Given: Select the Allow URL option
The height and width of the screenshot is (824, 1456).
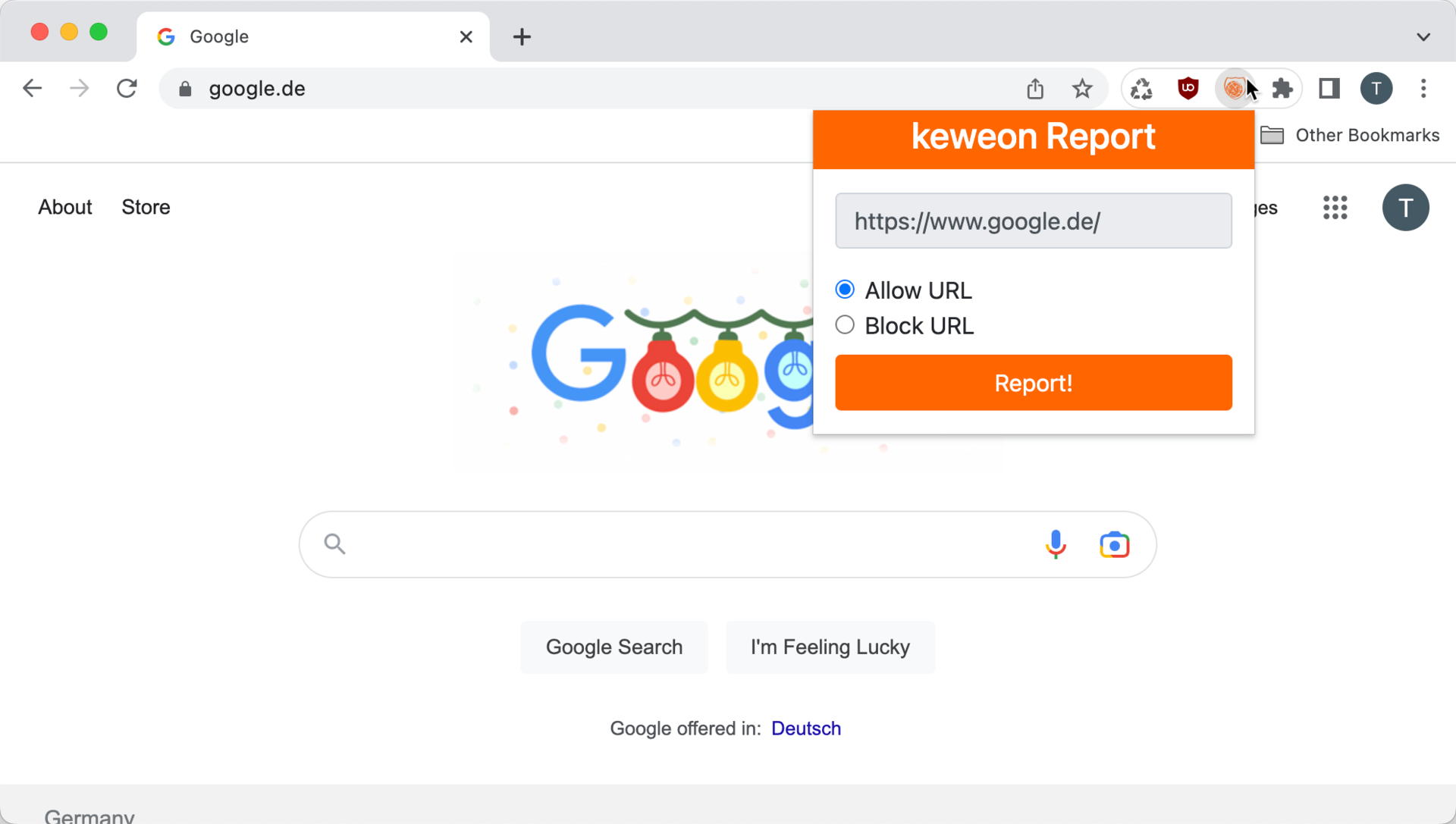Looking at the screenshot, I should [x=845, y=290].
